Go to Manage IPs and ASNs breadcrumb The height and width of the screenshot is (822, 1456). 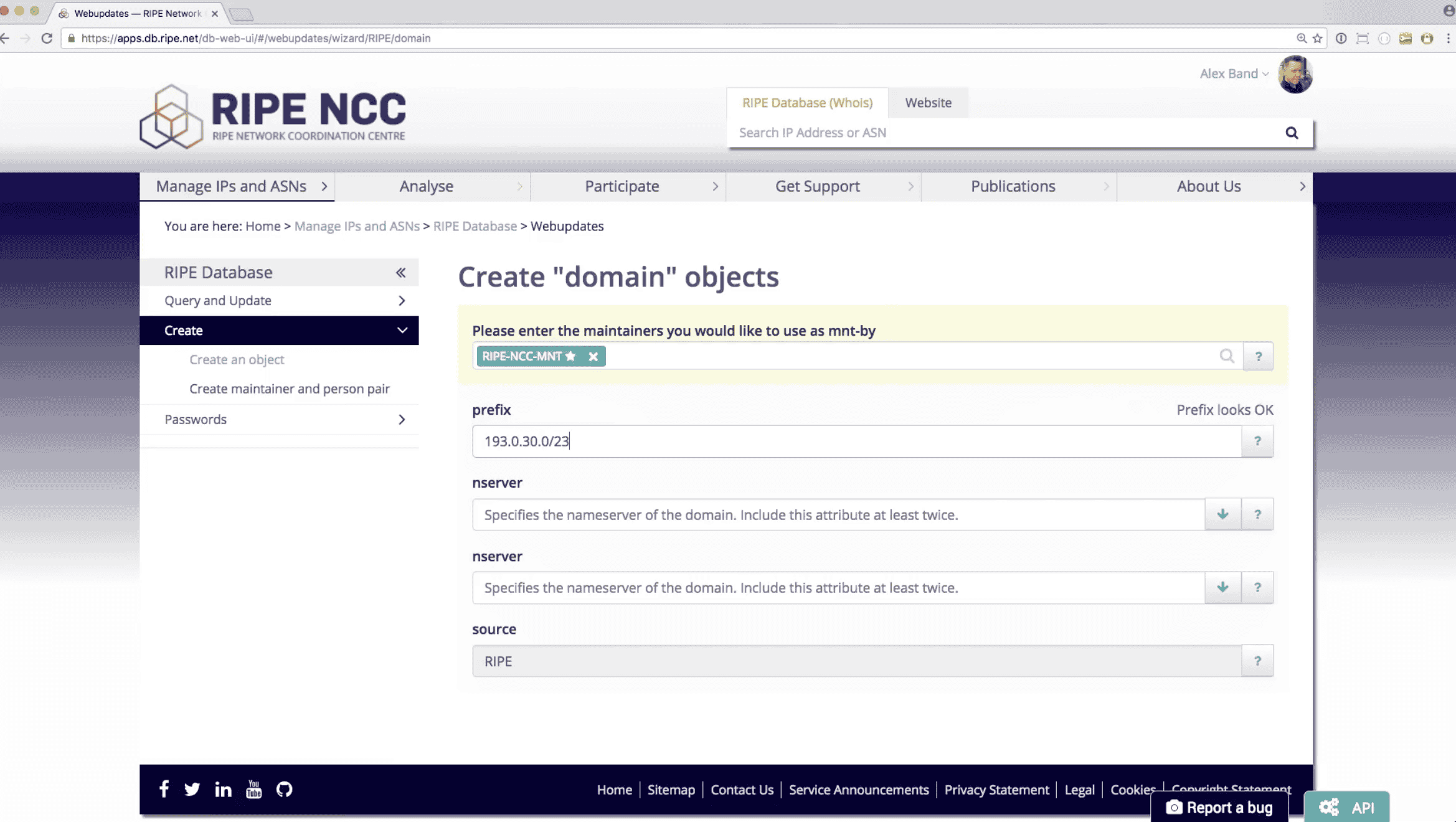click(357, 226)
